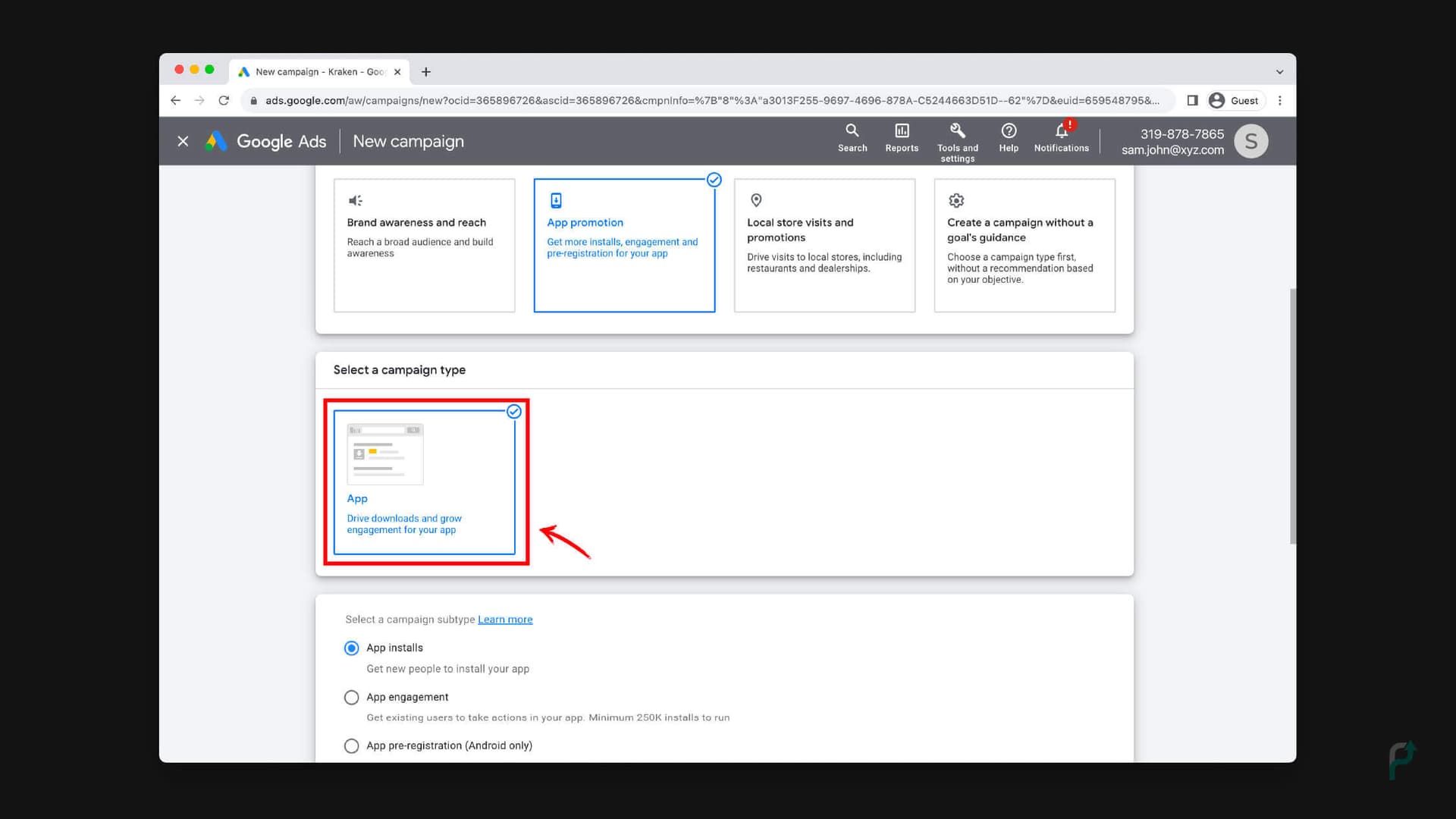Select the Brand awareness and reach goal
The height and width of the screenshot is (819, 1456).
click(425, 245)
